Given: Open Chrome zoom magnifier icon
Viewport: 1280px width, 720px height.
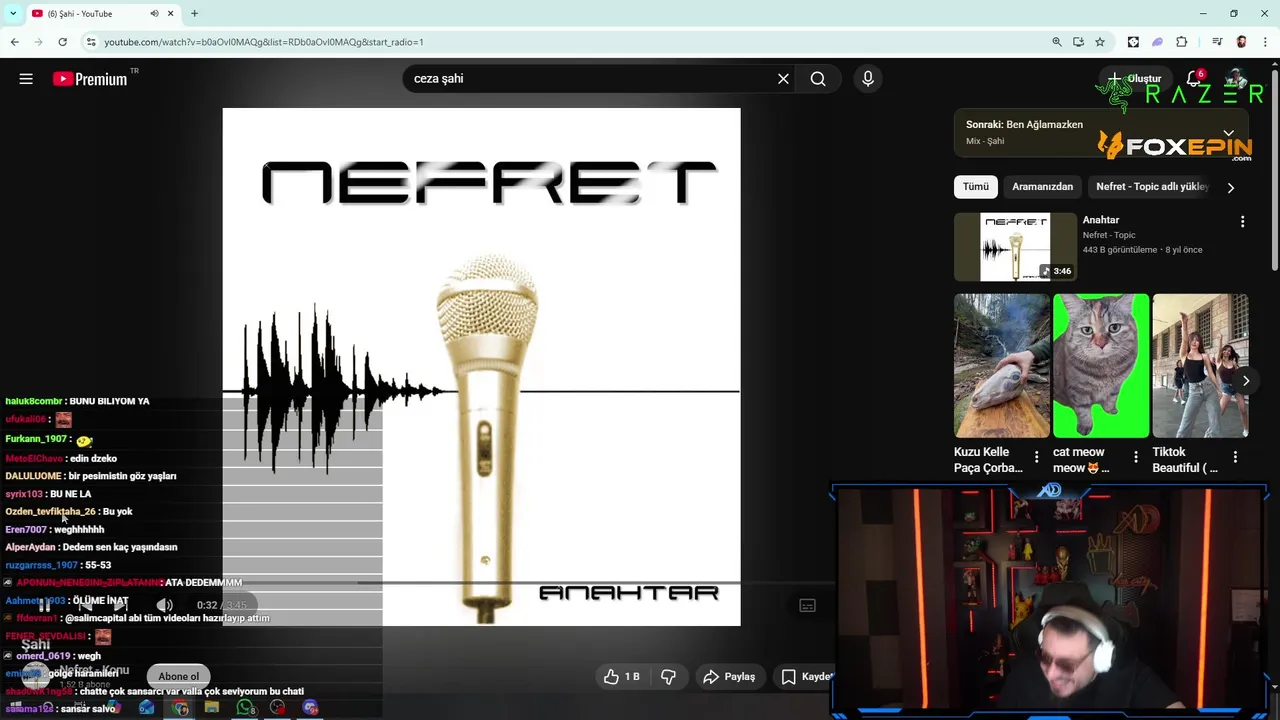Looking at the screenshot, I should [1056, 42].
